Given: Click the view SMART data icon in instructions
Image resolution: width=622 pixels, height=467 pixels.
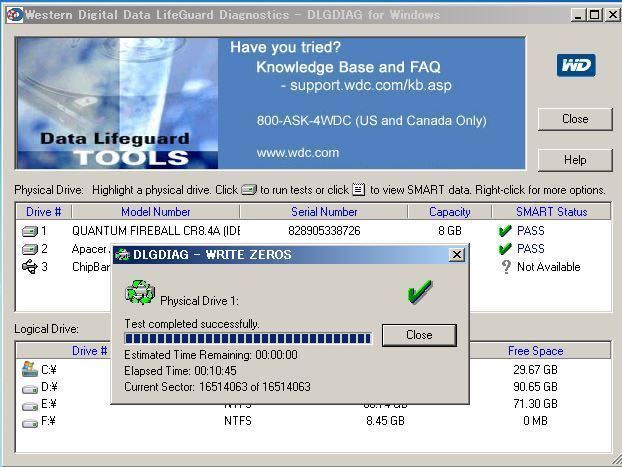Looking at the screenshot, I should point(359,190).
